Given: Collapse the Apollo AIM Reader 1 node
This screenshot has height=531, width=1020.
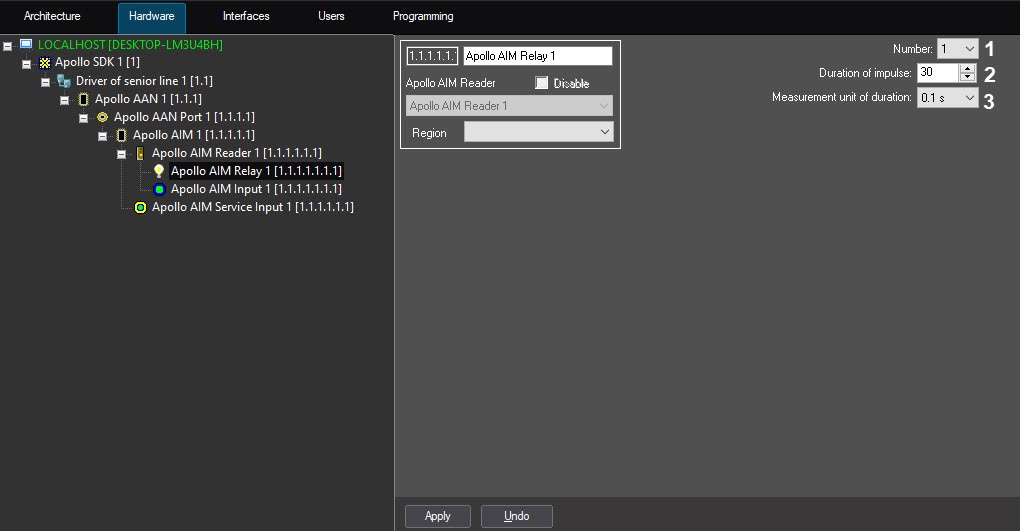Looking at the screenshot, I should (121, 155).
